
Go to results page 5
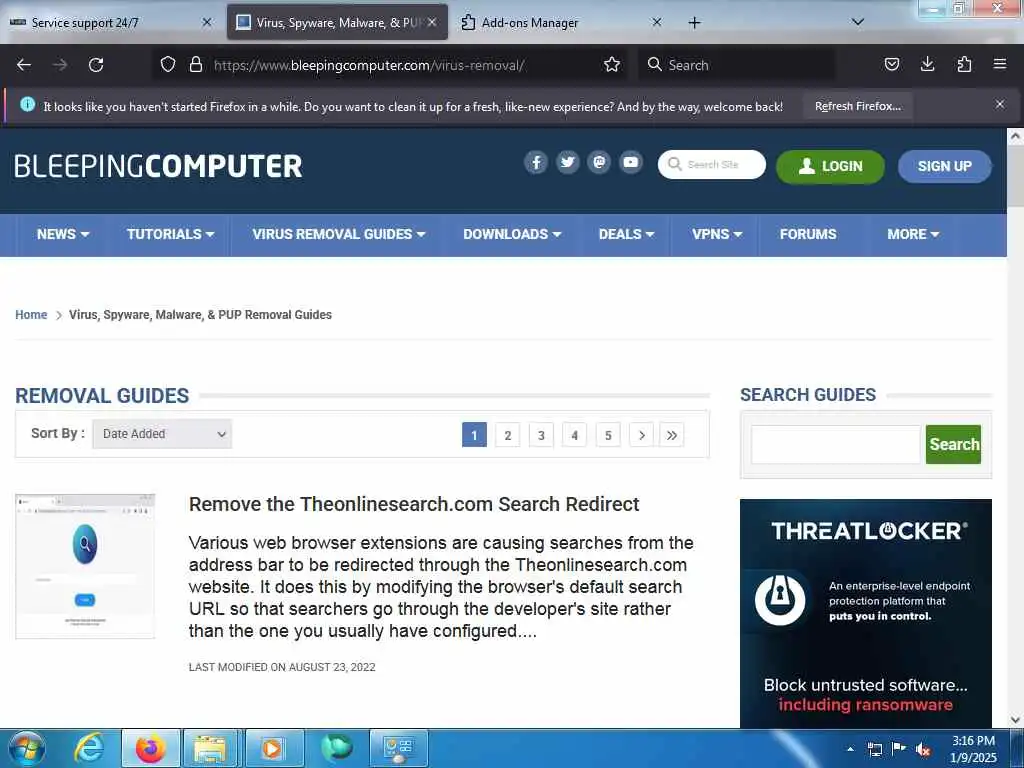[608, 435]
